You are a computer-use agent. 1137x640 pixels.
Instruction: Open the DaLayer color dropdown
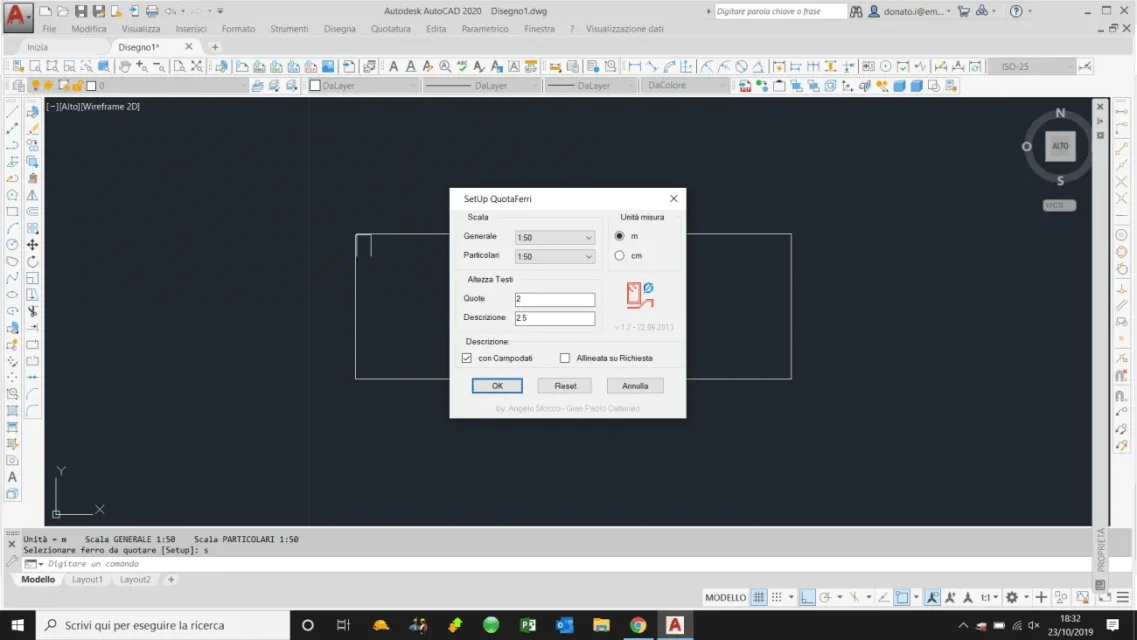click(363, 86)
